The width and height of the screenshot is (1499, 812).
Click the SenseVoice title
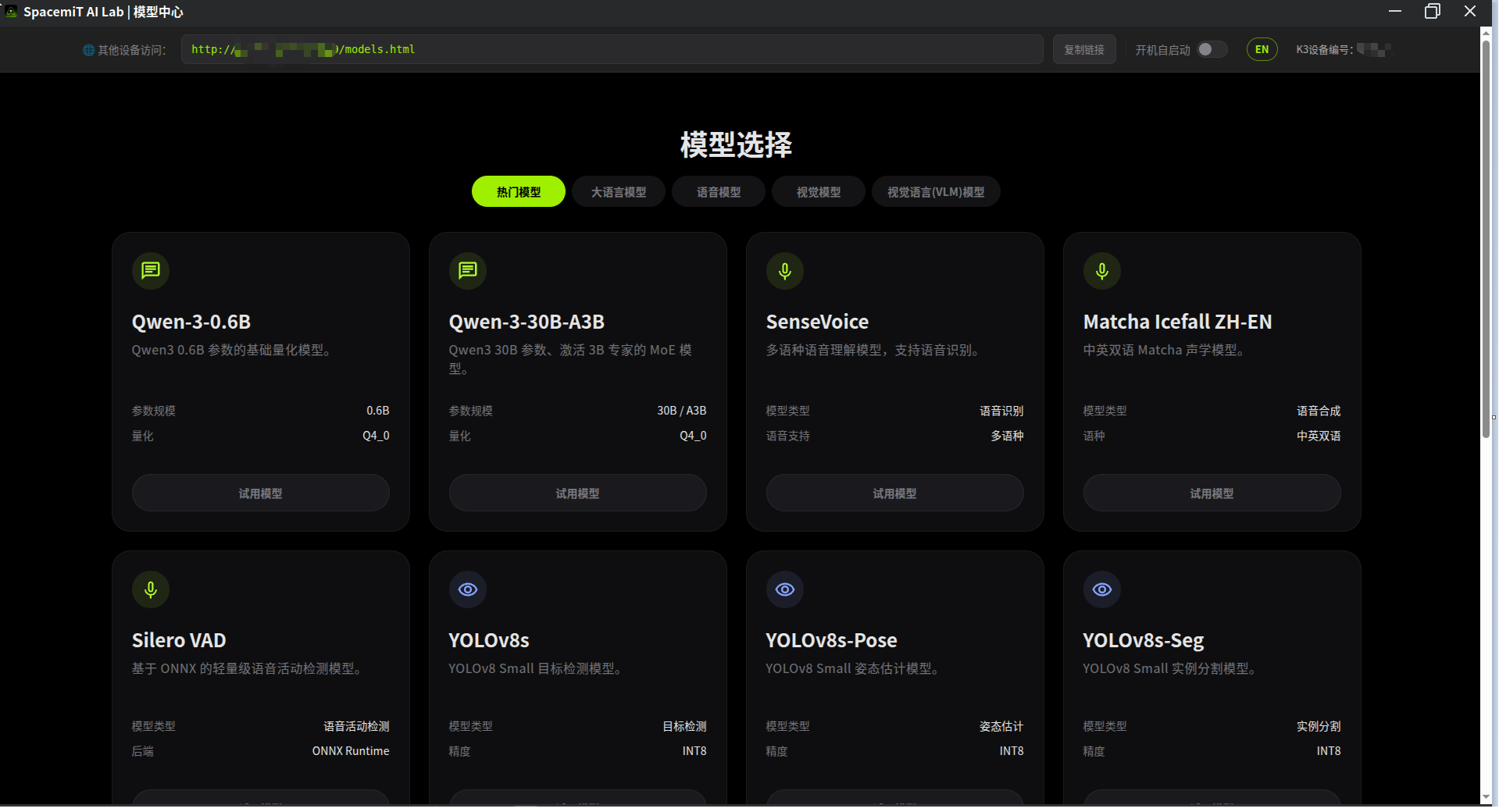[x=817, y=322]
